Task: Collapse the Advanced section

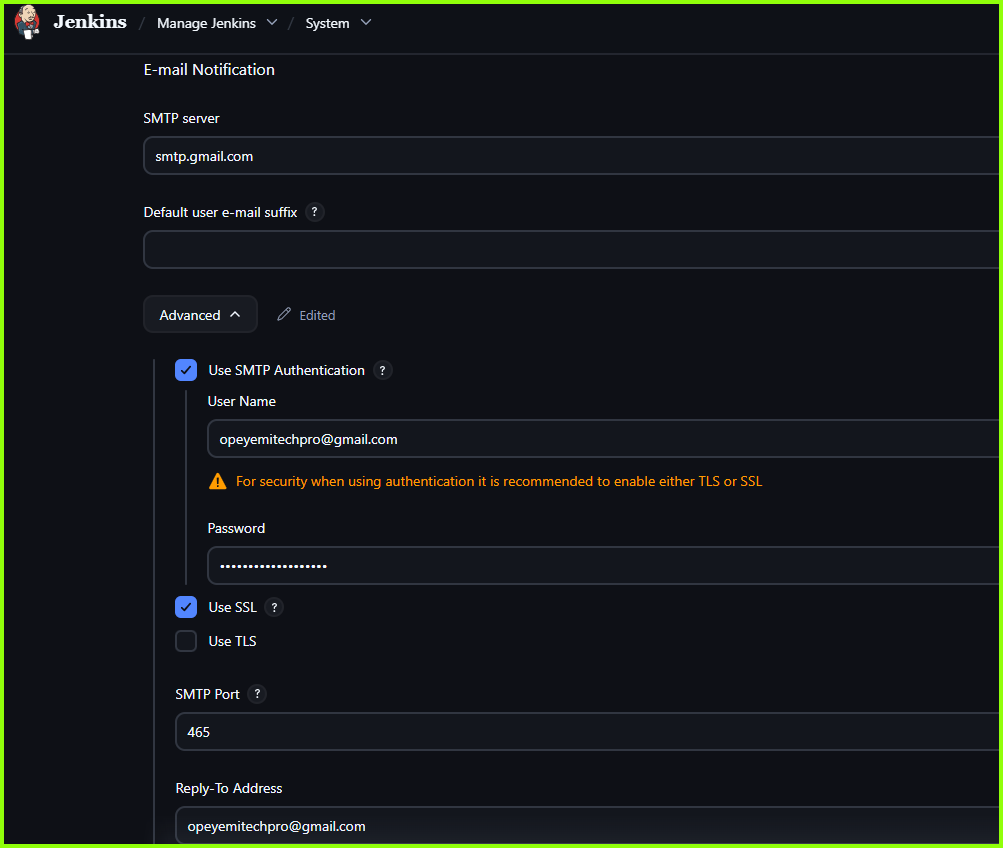Action: [x=200, y=313]
